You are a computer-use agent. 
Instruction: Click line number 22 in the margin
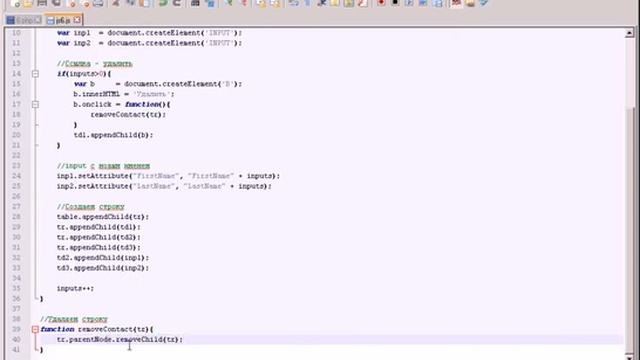tap(16, 156)
